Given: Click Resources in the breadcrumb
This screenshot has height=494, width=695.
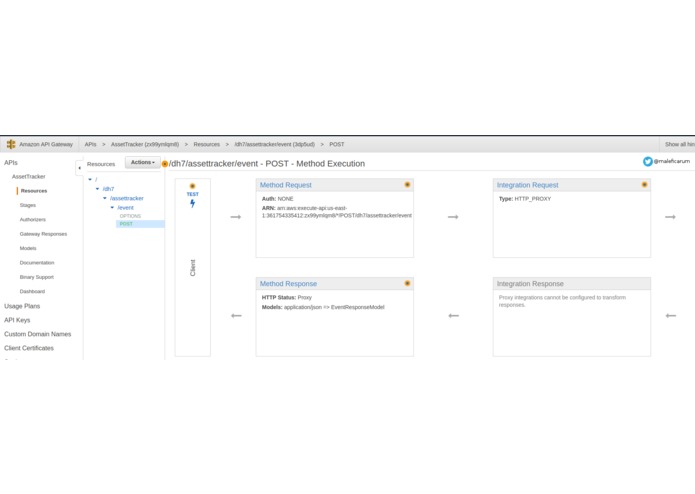Looking at the screenshot, I should click(x=207, y=144).
